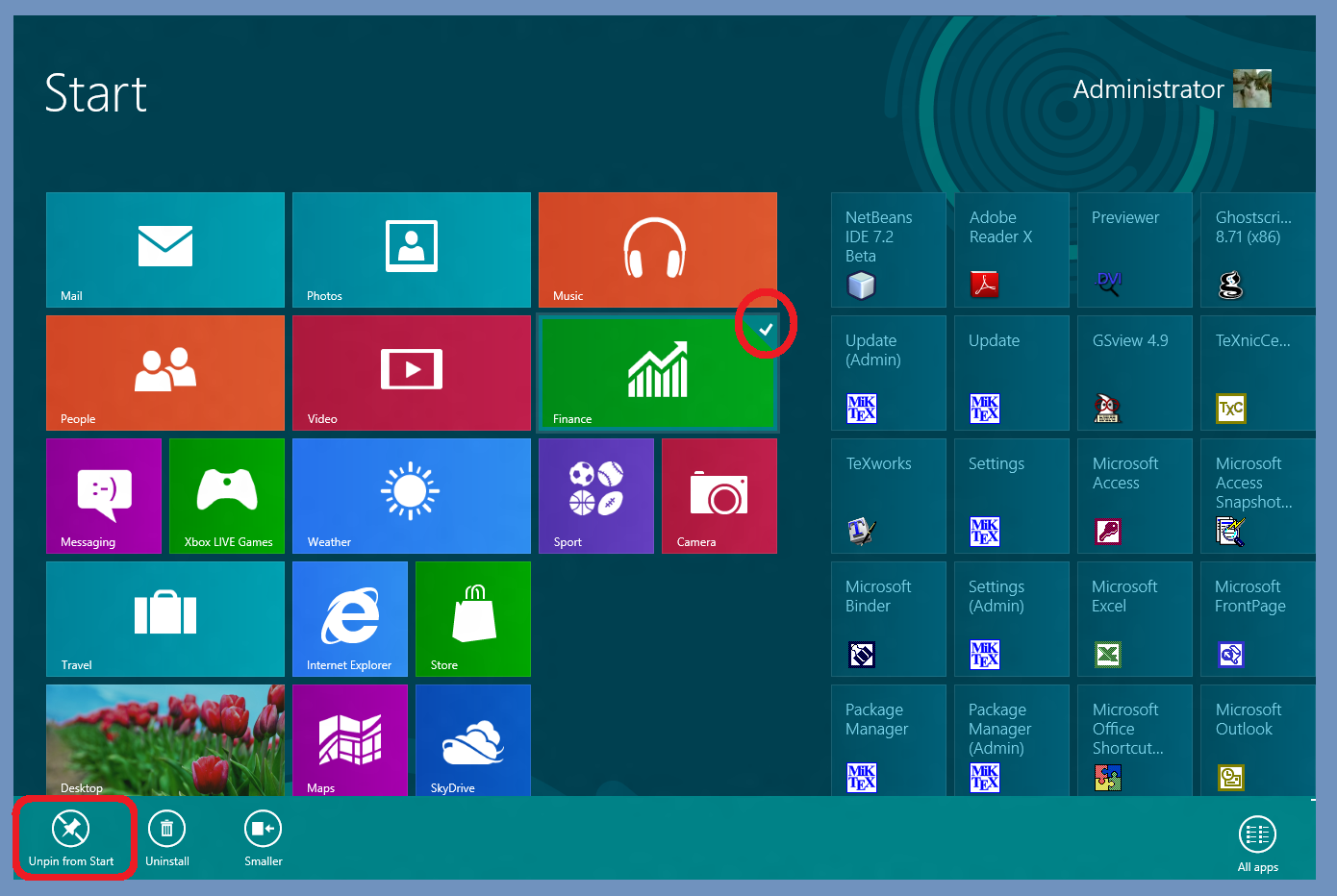Launch Xbox LIVE Games tile
Image resolution: width=1337 pixels, height=896 pixels.
point(226,496)
